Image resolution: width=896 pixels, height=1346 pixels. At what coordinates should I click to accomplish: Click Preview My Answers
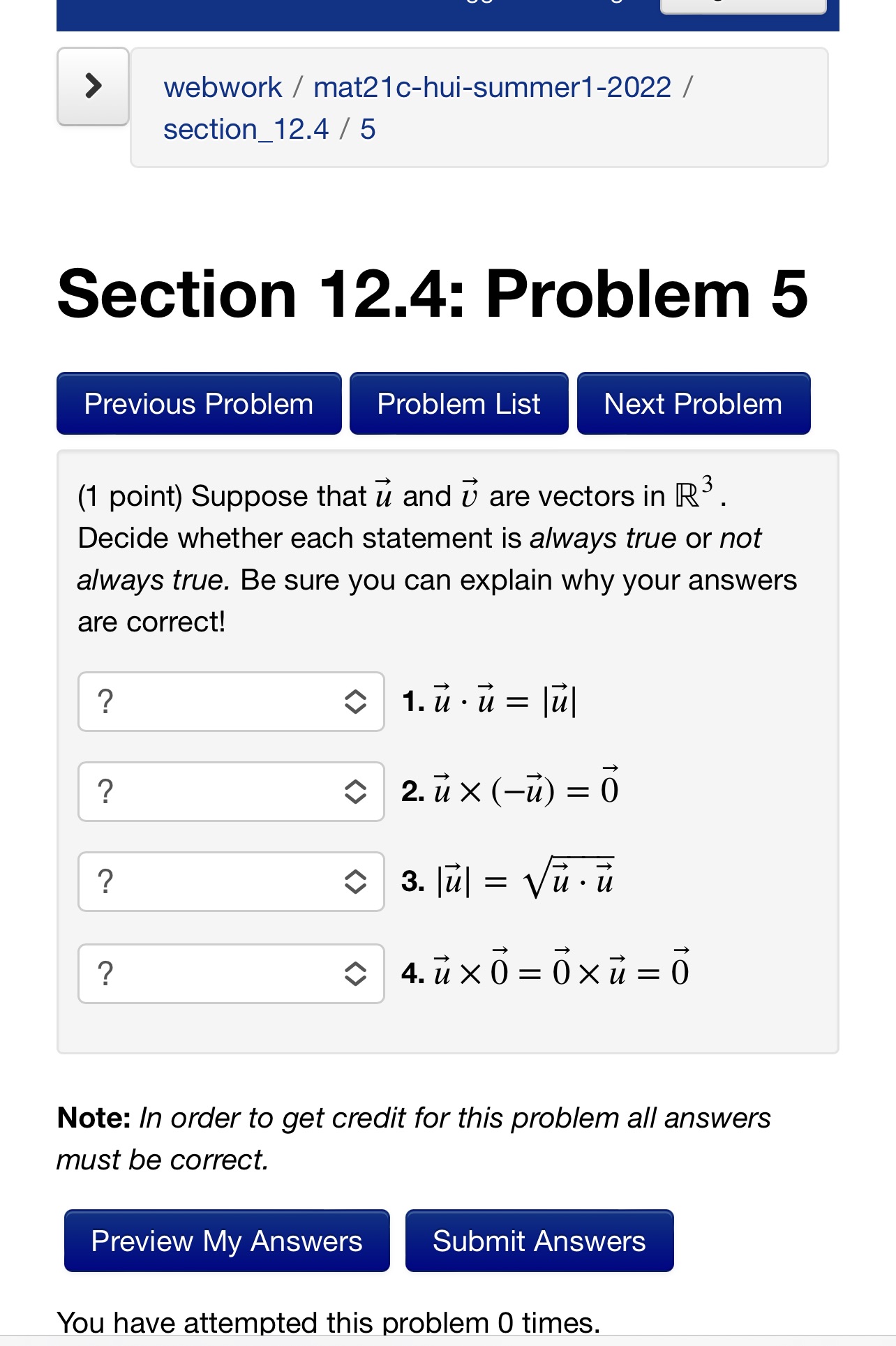pyautogui.click(x=226, y=1241)
